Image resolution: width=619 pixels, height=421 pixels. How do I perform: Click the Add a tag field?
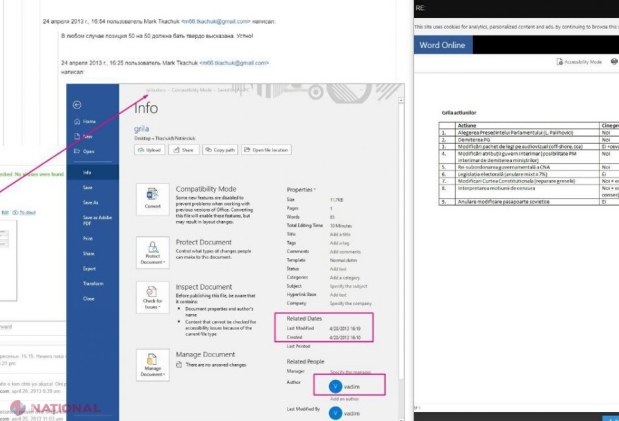click(340, 243)
